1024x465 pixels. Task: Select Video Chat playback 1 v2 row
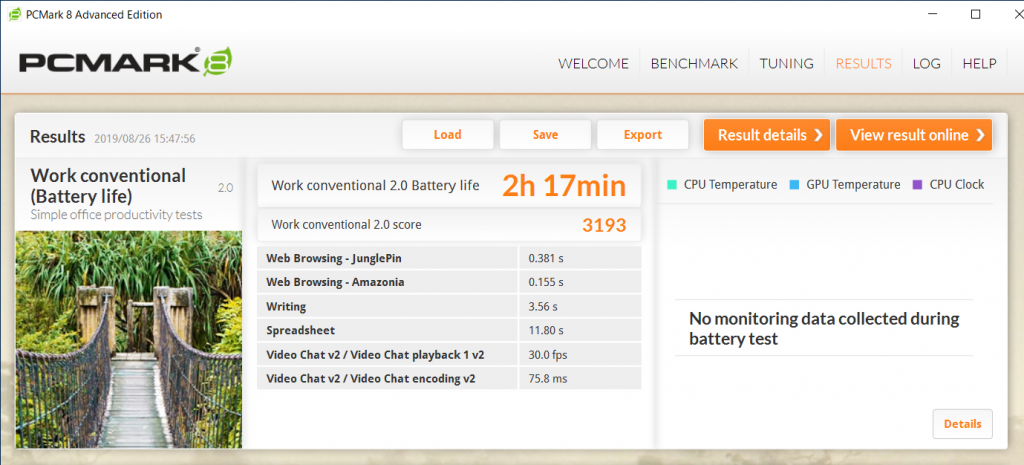click(449, 355)
